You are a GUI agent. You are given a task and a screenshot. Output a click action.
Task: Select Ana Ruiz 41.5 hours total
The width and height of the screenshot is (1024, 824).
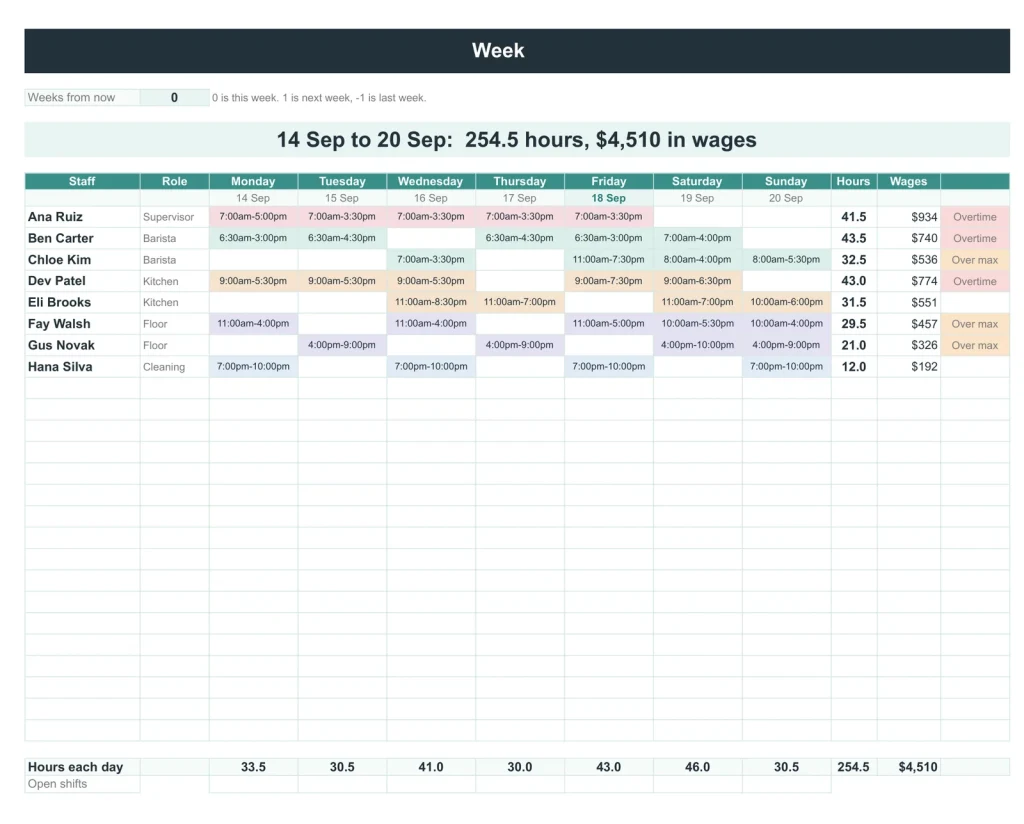(x=854, y=217)
